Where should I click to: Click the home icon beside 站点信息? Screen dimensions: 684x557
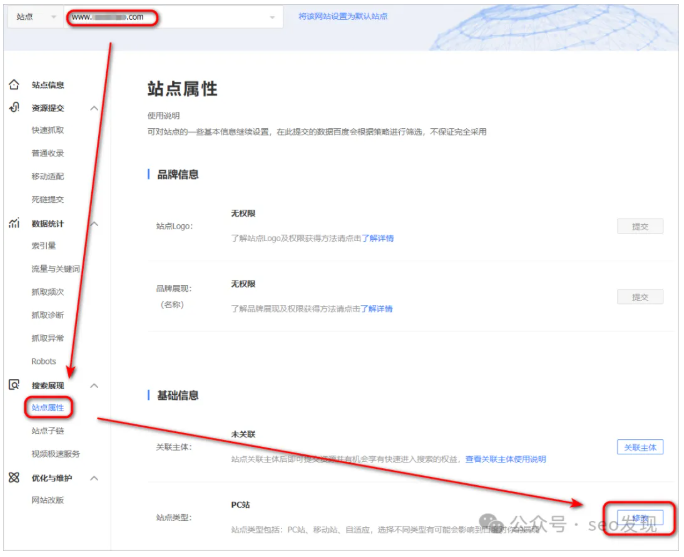(x=14, y=85)
